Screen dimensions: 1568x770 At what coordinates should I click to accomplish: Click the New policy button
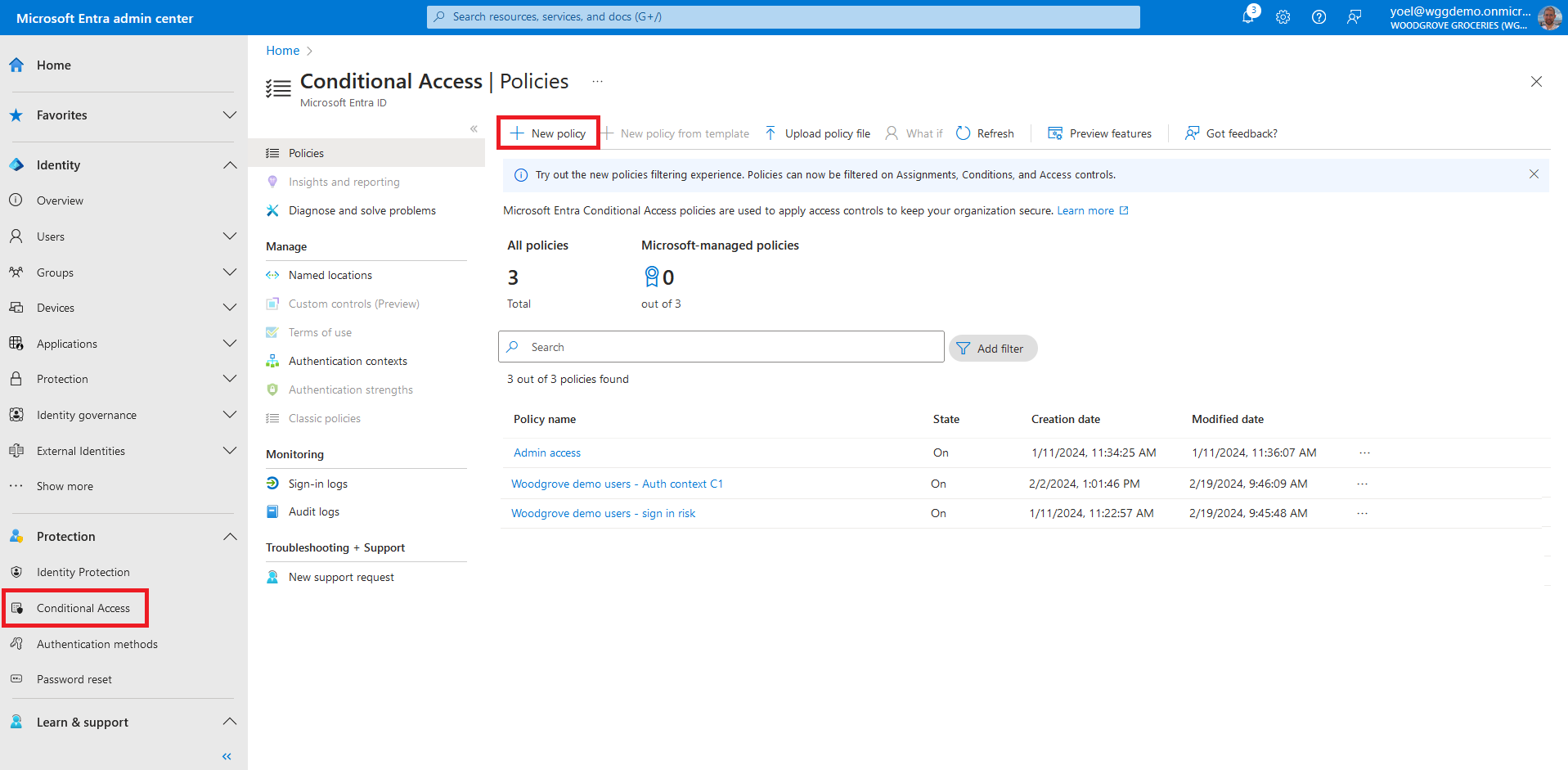click(x=548, y=133)
